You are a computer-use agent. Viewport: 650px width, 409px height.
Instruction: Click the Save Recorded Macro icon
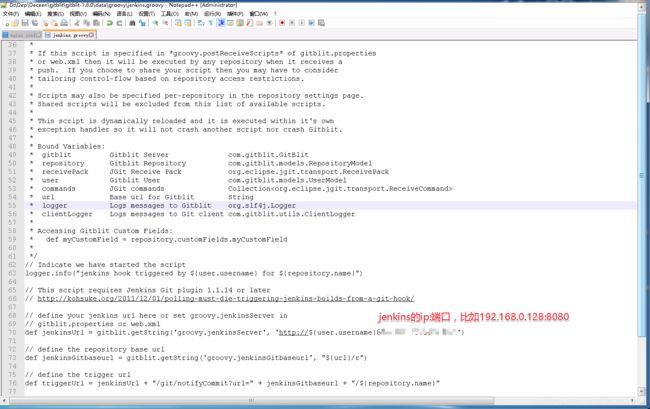[x=321, y=23]
